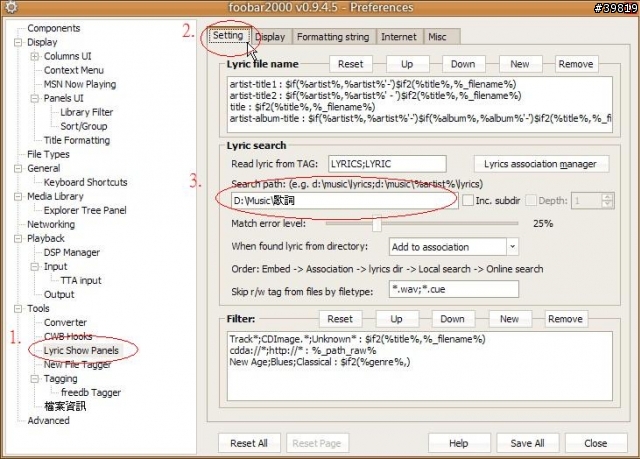
Task: Collapse the Tagging tree node
Action: coord(35,379)
